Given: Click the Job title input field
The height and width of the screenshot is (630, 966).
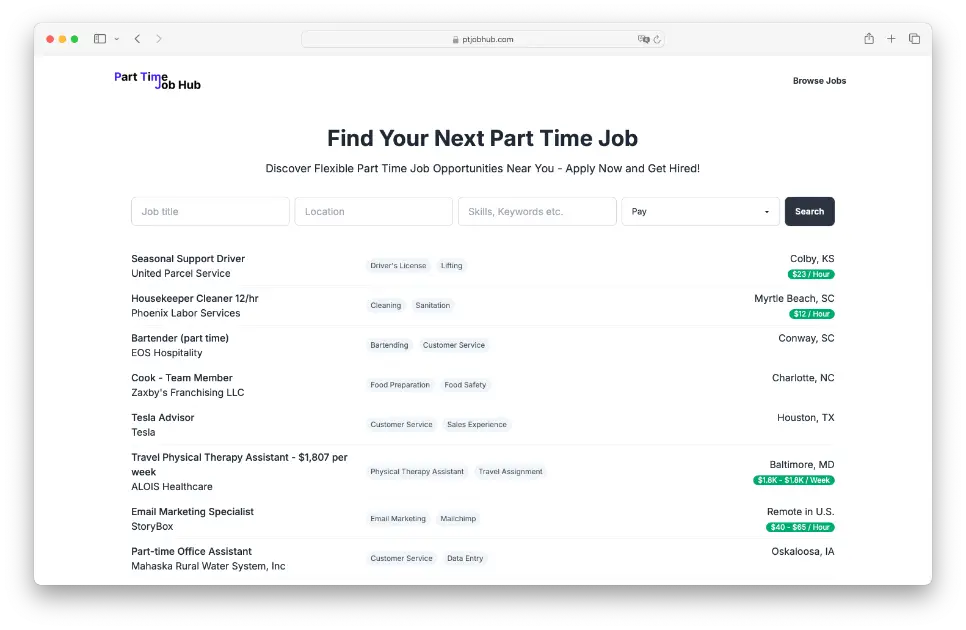Looking at the screenshot, I should tap(210, 211).
